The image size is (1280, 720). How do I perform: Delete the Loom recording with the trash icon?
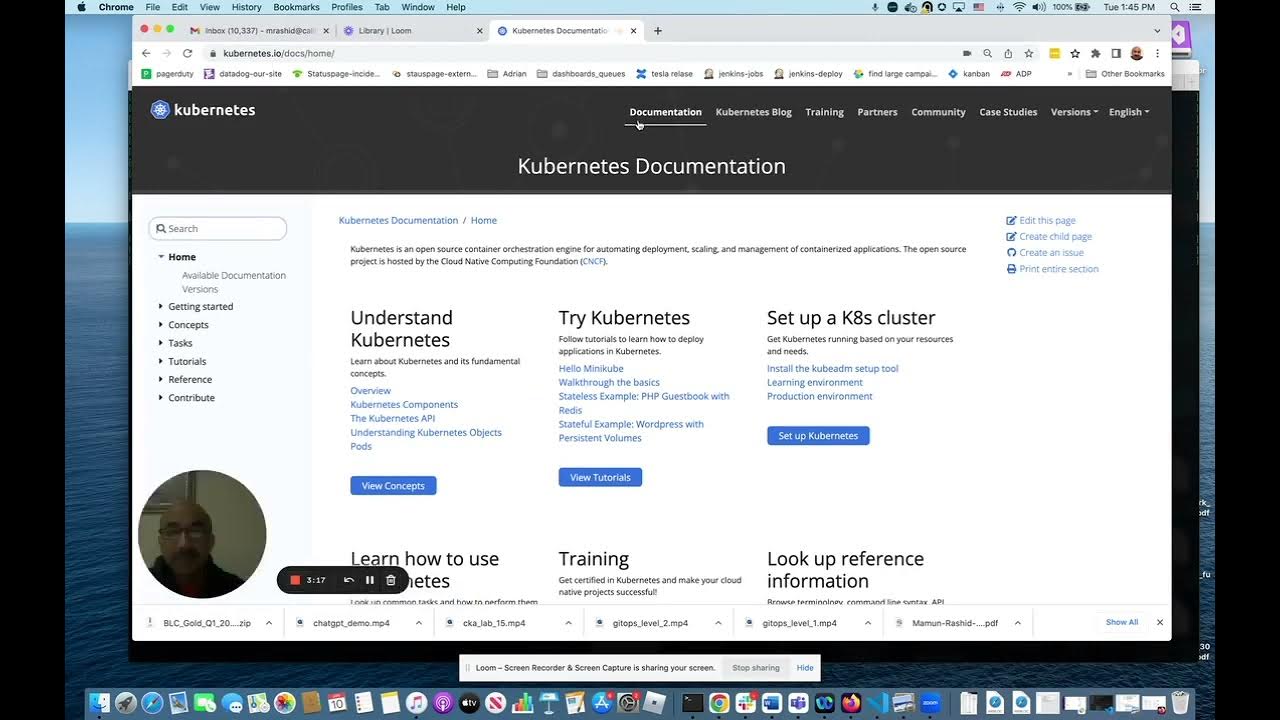tap(391, 580)
